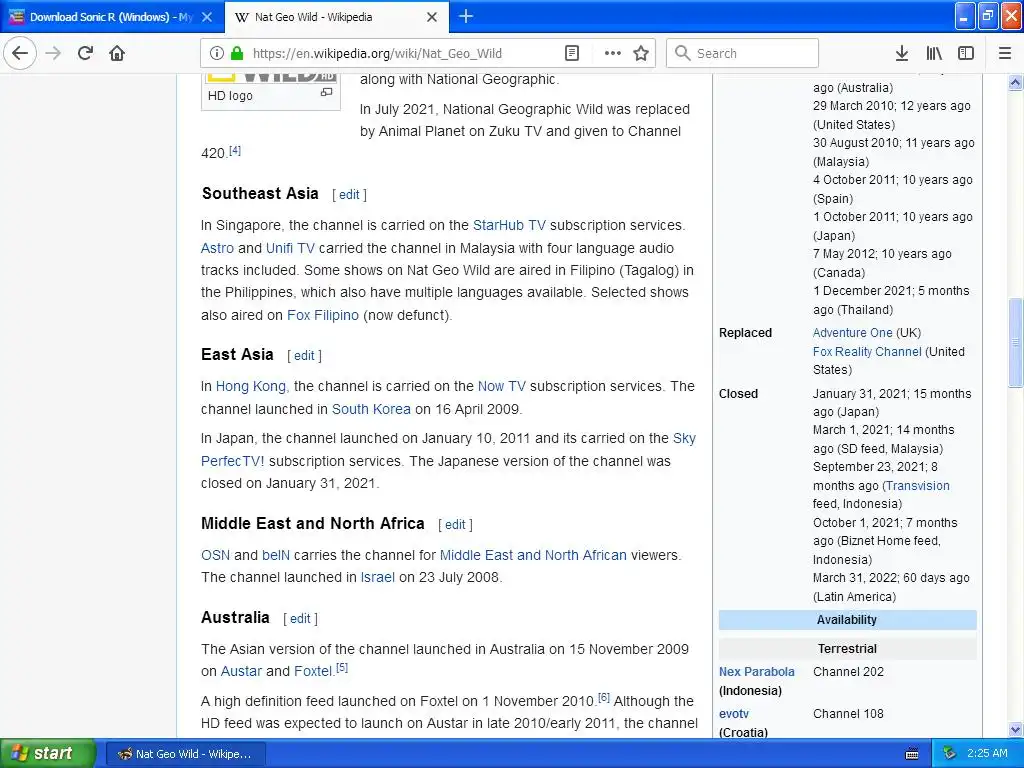Click the Availability infobox header
1024x768 pixels.
coord(847,620)
